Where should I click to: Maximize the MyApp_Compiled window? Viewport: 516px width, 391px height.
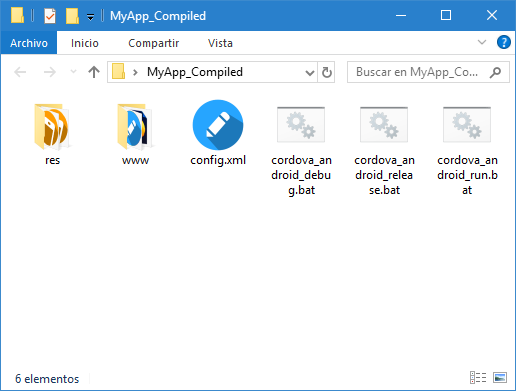tap(446, 15)
